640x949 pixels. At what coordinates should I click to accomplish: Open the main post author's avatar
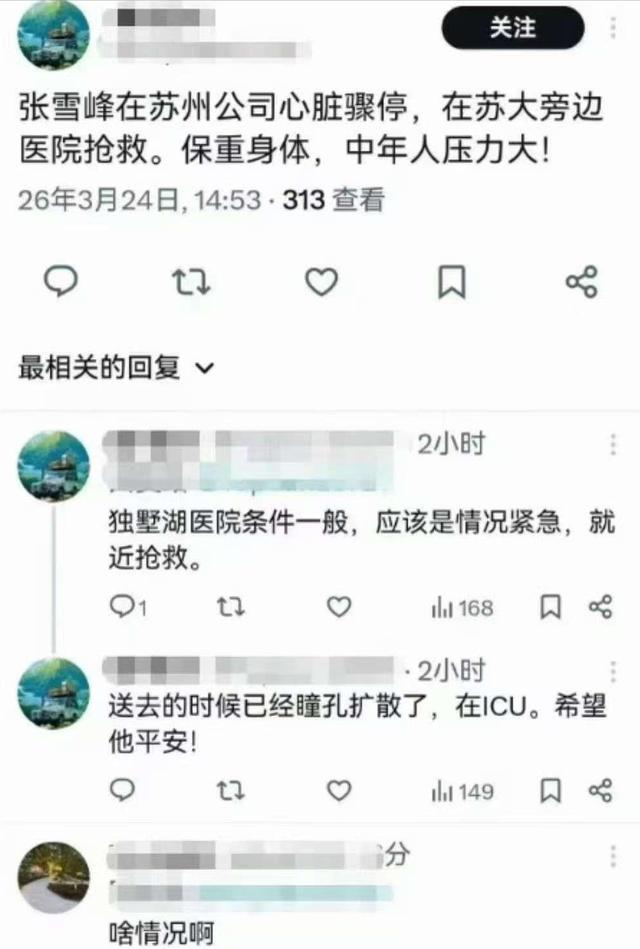coord(54,36)
